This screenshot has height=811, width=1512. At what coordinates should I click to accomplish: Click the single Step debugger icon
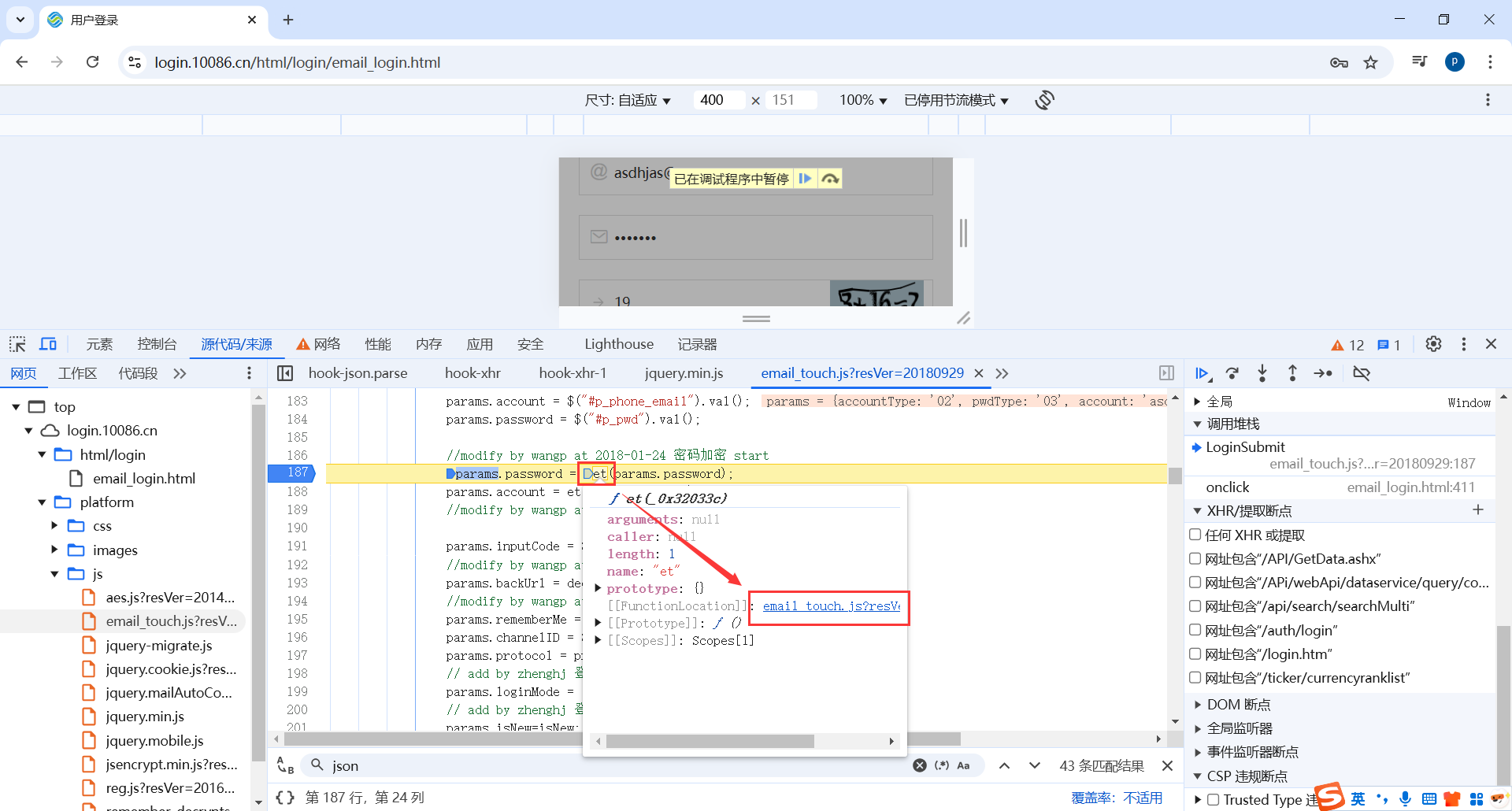[x=1323, y=373]
